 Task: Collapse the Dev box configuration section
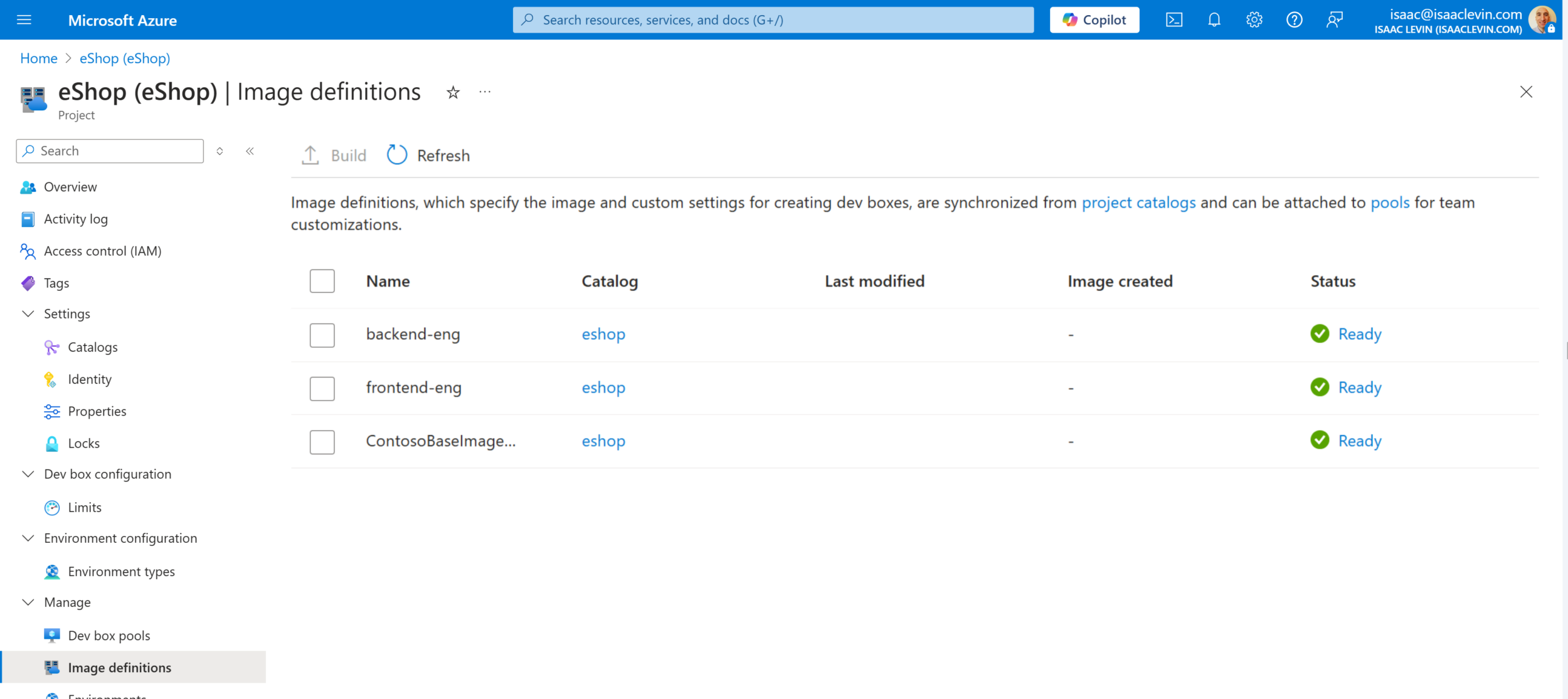click(x=28, y=474)
